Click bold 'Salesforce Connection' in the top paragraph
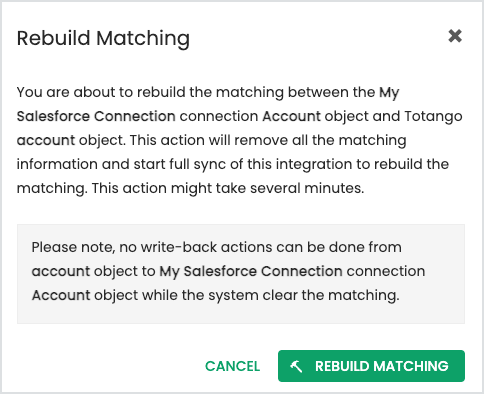 (x=96, y=116)
